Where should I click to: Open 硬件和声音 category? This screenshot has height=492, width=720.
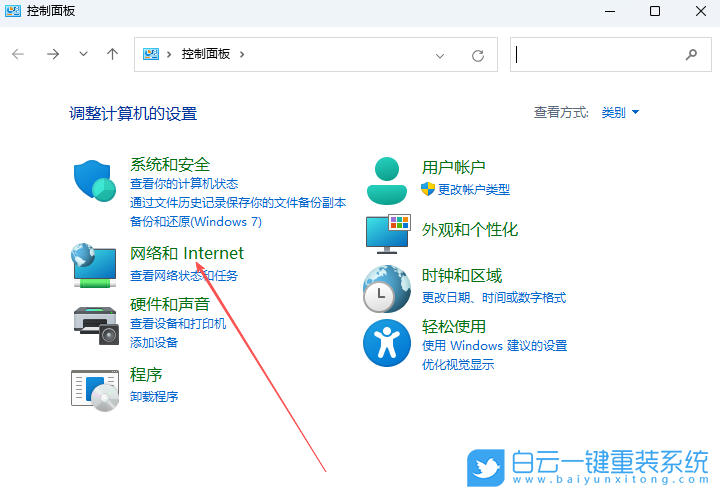pyautogui.click(x=170, y=304)
